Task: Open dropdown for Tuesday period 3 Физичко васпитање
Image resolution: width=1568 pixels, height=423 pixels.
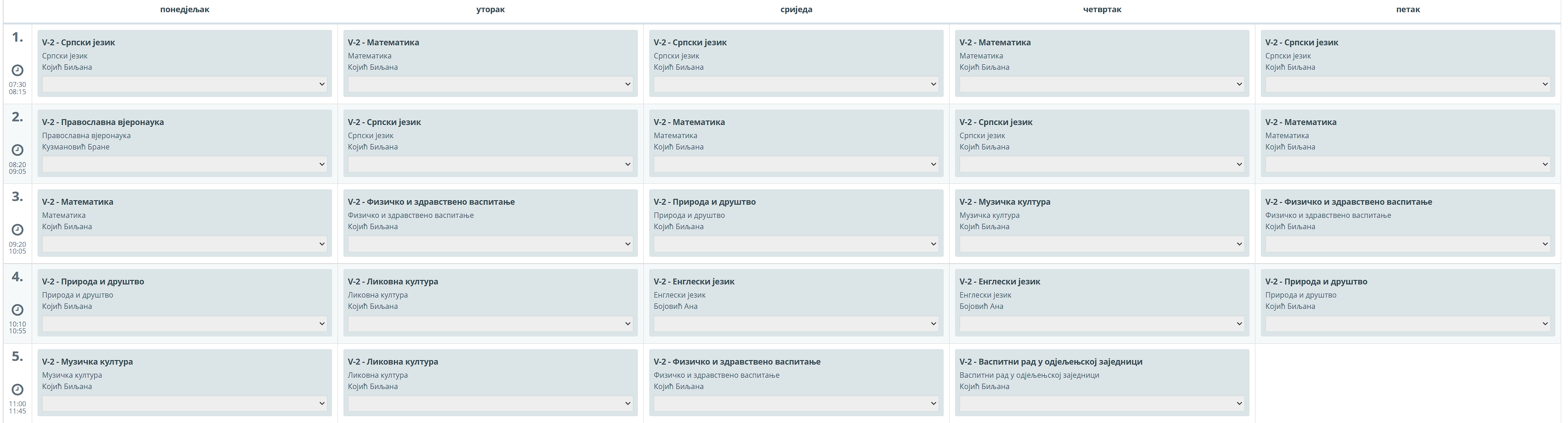Action: point(490,244)
